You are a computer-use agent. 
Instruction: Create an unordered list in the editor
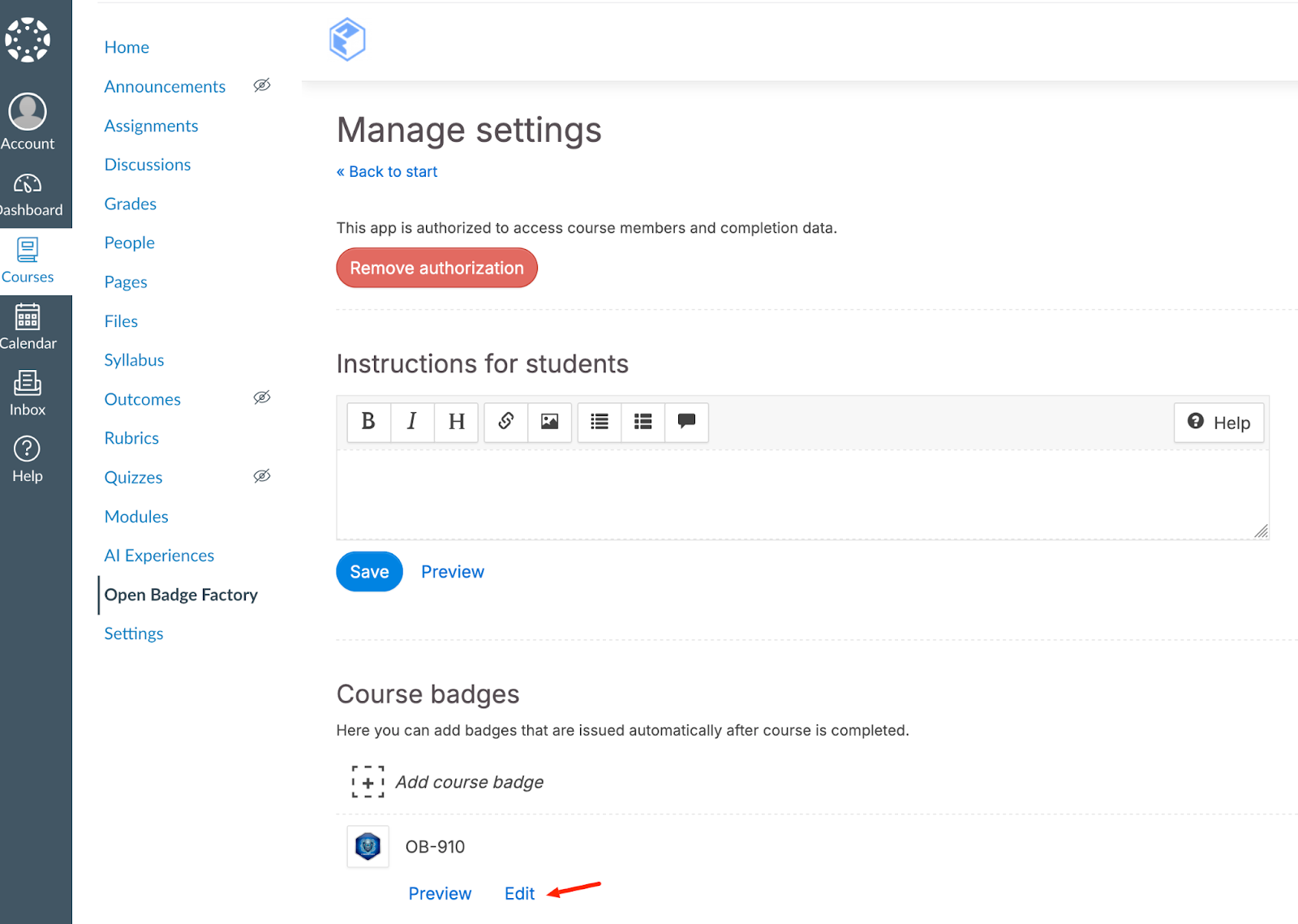(x=600, y=422)
